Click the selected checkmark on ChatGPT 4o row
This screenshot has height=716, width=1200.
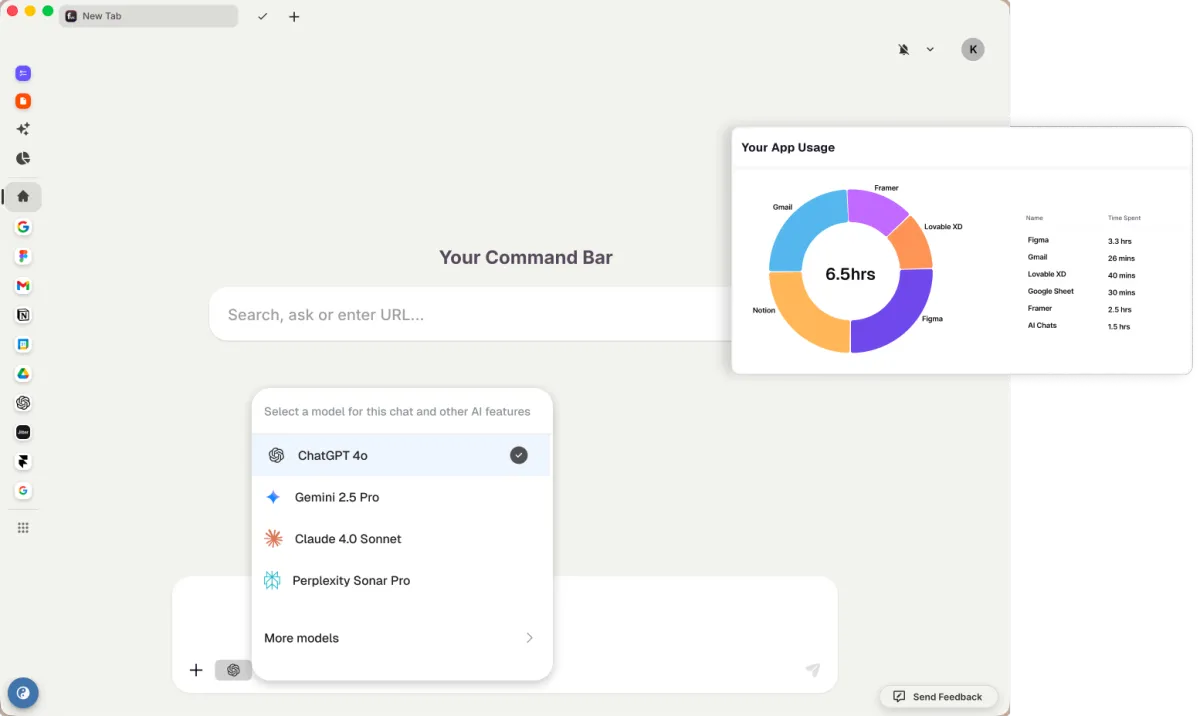[518, 455]
